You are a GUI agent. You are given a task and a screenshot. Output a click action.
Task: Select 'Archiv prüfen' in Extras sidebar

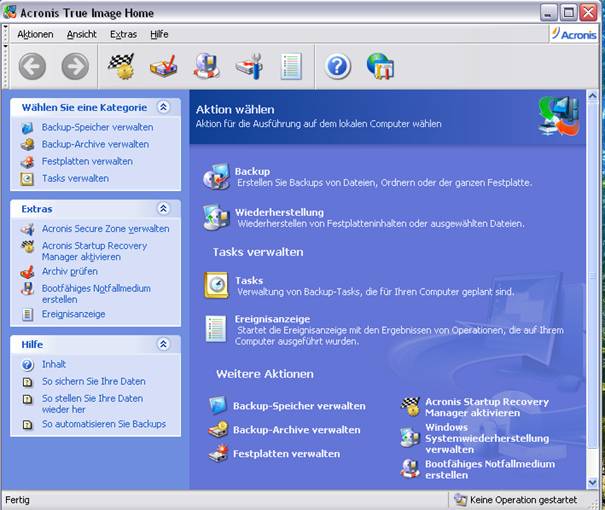pos(70,272)
